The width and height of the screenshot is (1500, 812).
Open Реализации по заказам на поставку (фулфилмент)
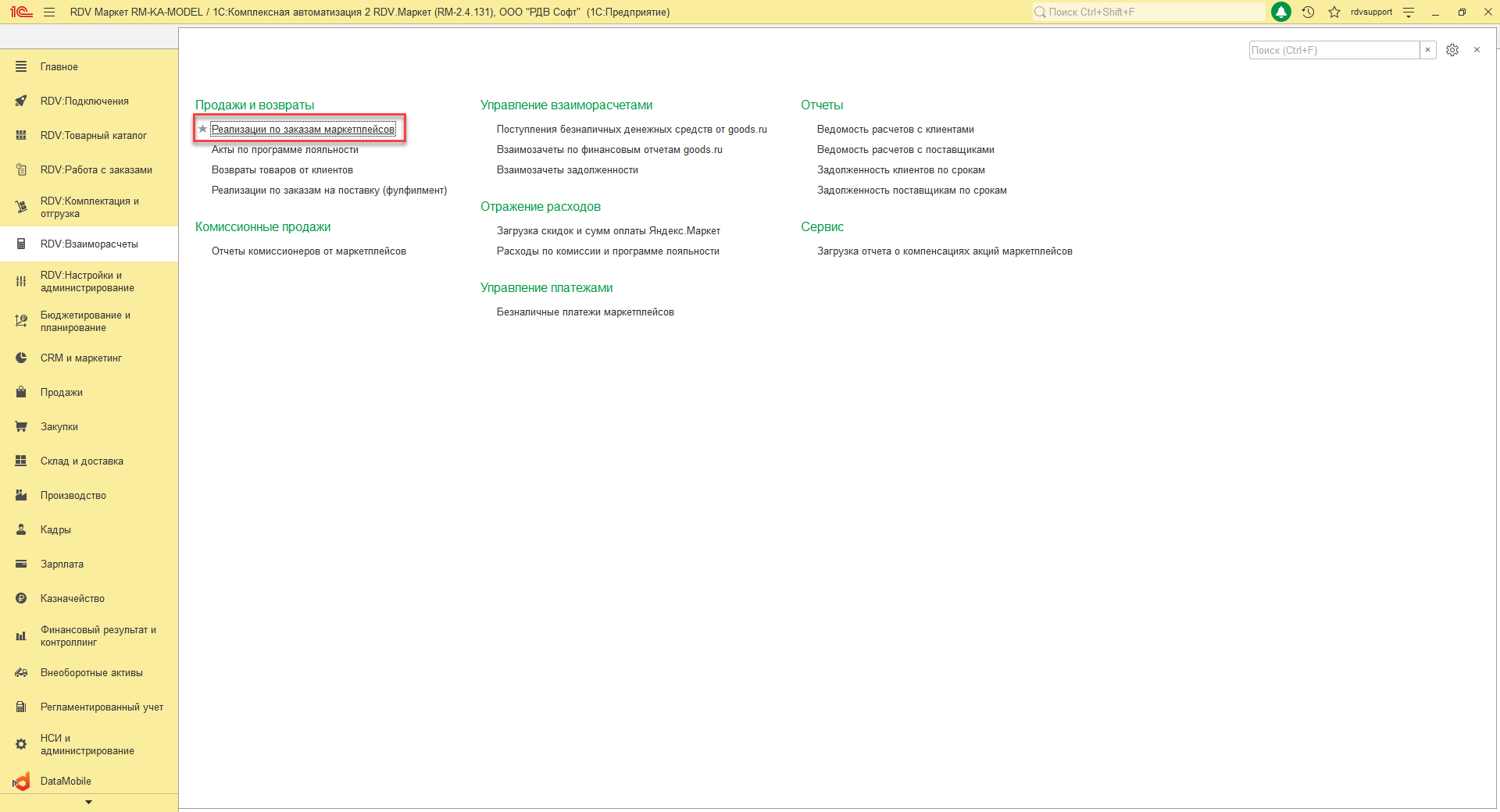(x=329, y=191)
